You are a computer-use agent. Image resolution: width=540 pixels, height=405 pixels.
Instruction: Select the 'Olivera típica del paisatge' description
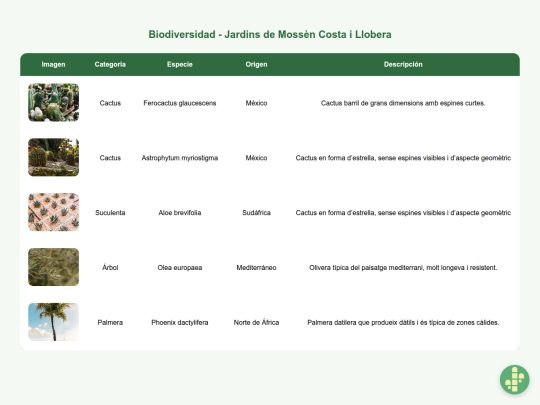(403, 268)
